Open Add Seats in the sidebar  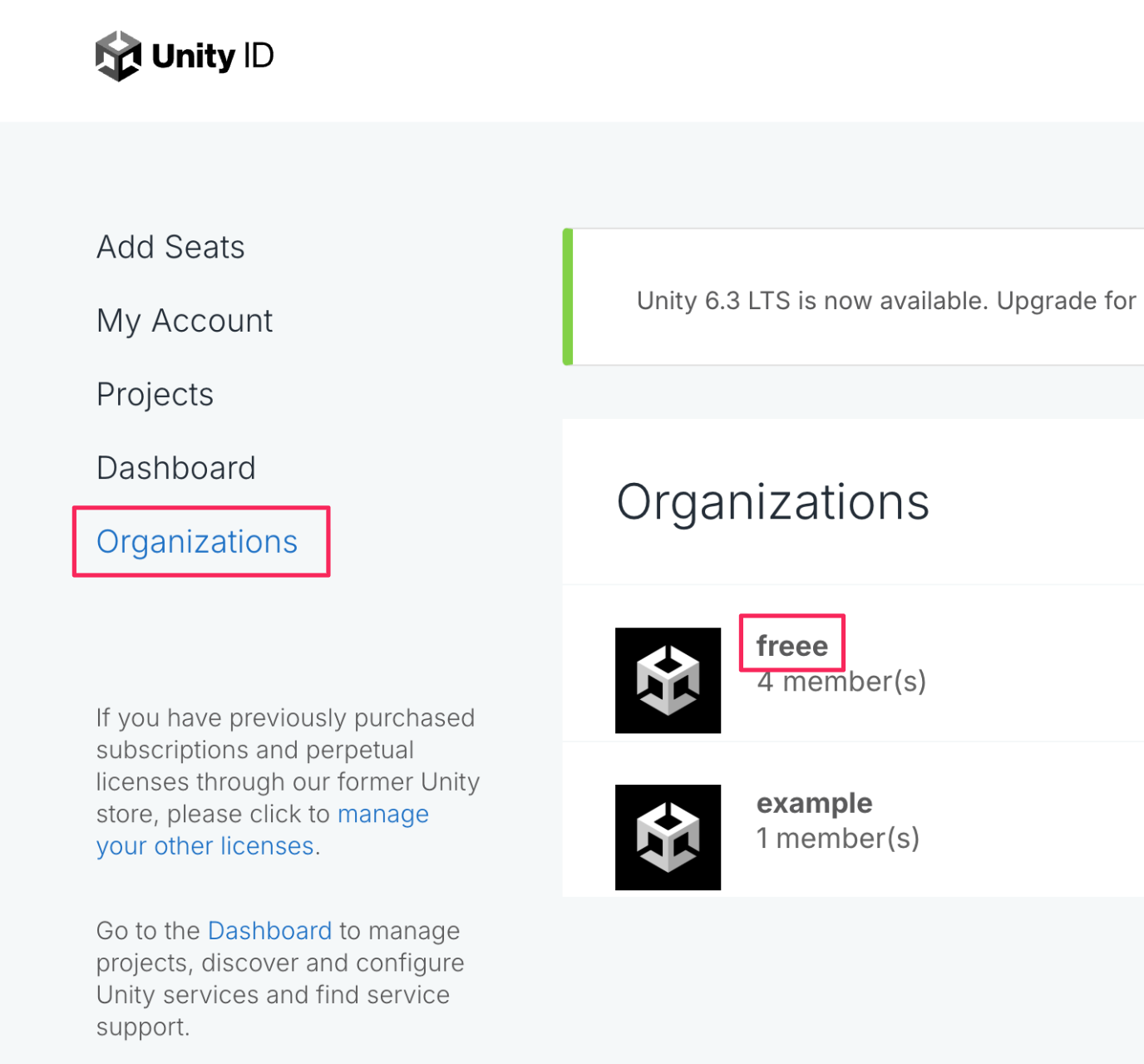click(170, 248)
